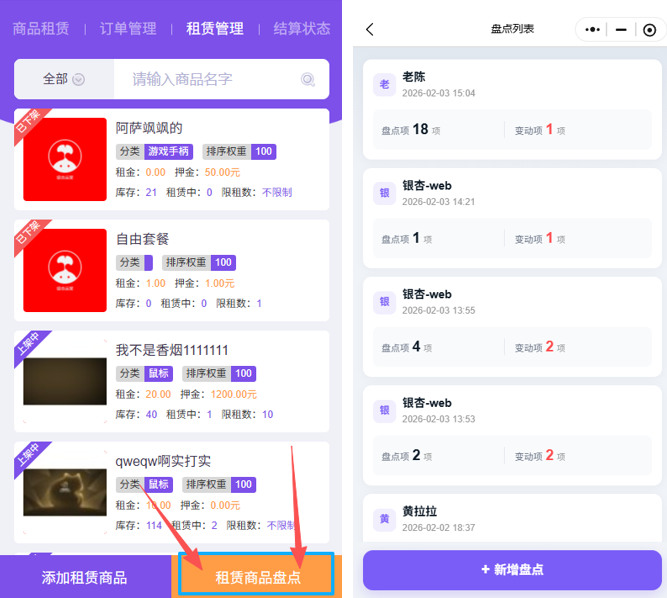Open thumbnail of 我不是香烟1111111
The image size is (667, 598).
65,381
